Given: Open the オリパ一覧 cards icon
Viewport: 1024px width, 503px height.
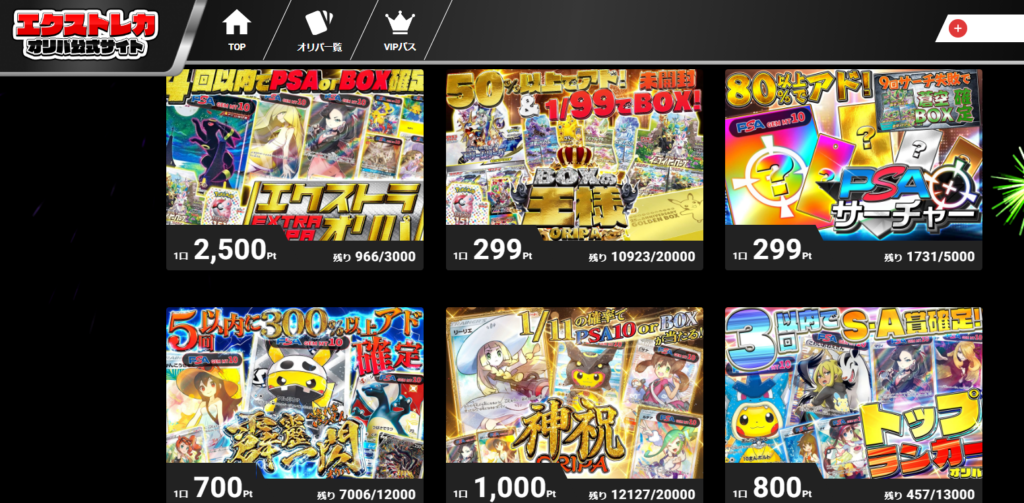Looking at the screenshot, I should 319,23.
